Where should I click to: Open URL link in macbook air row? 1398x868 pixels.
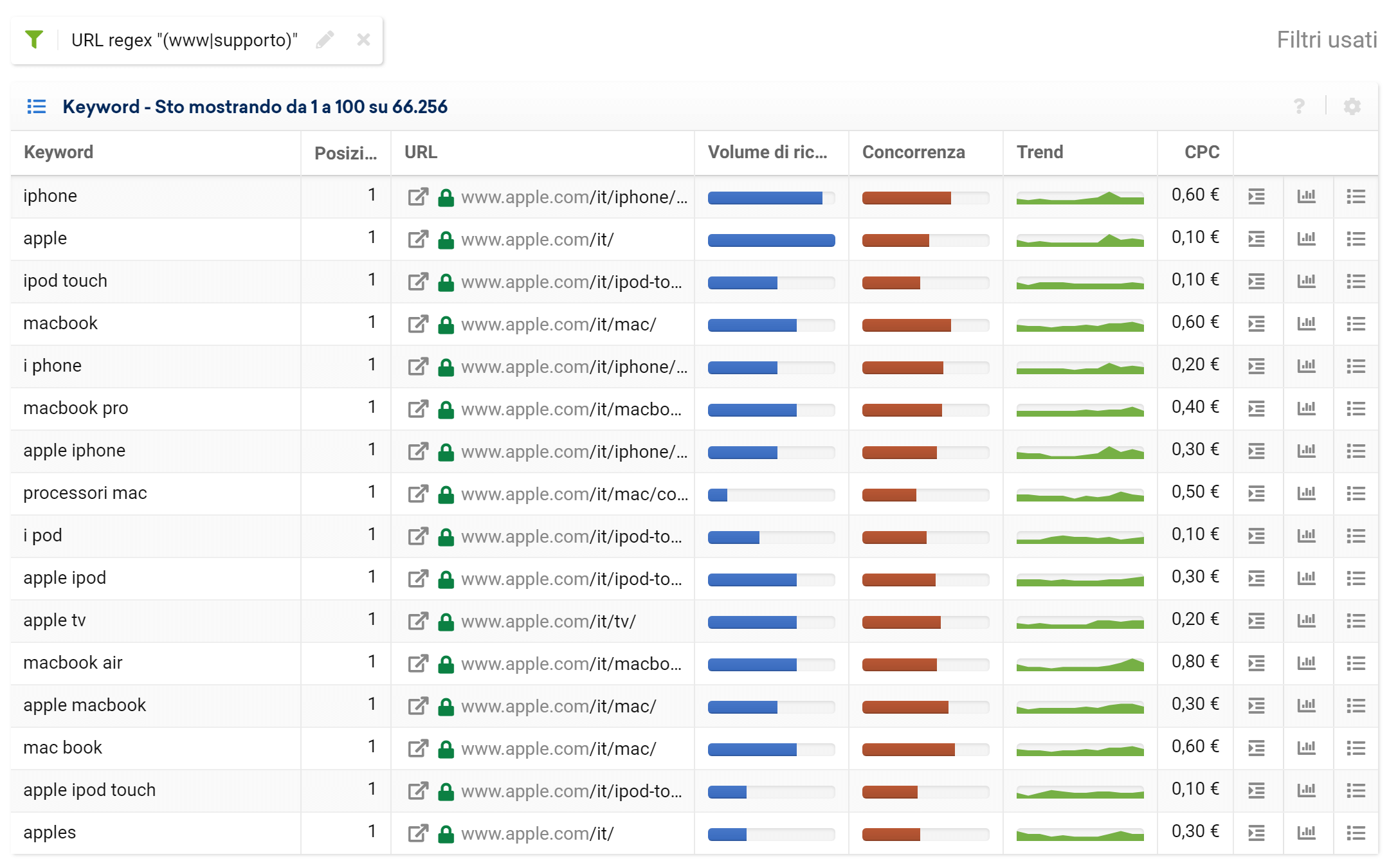coord(572,664)
